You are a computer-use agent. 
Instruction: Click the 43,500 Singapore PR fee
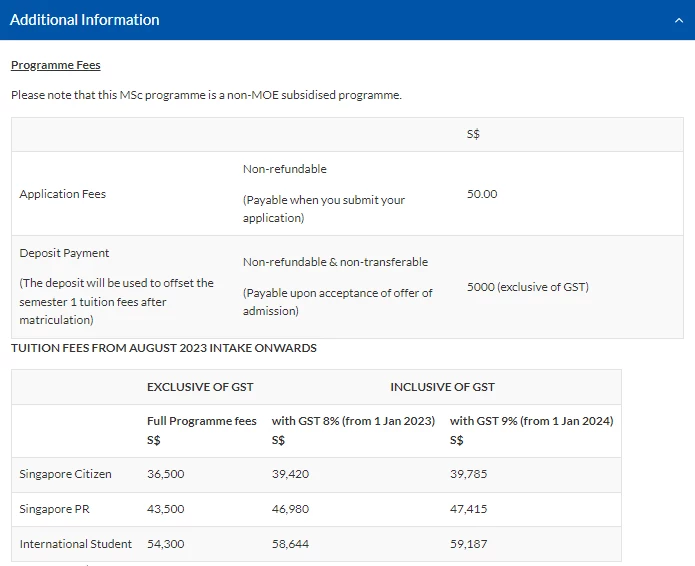coord(165,509)
